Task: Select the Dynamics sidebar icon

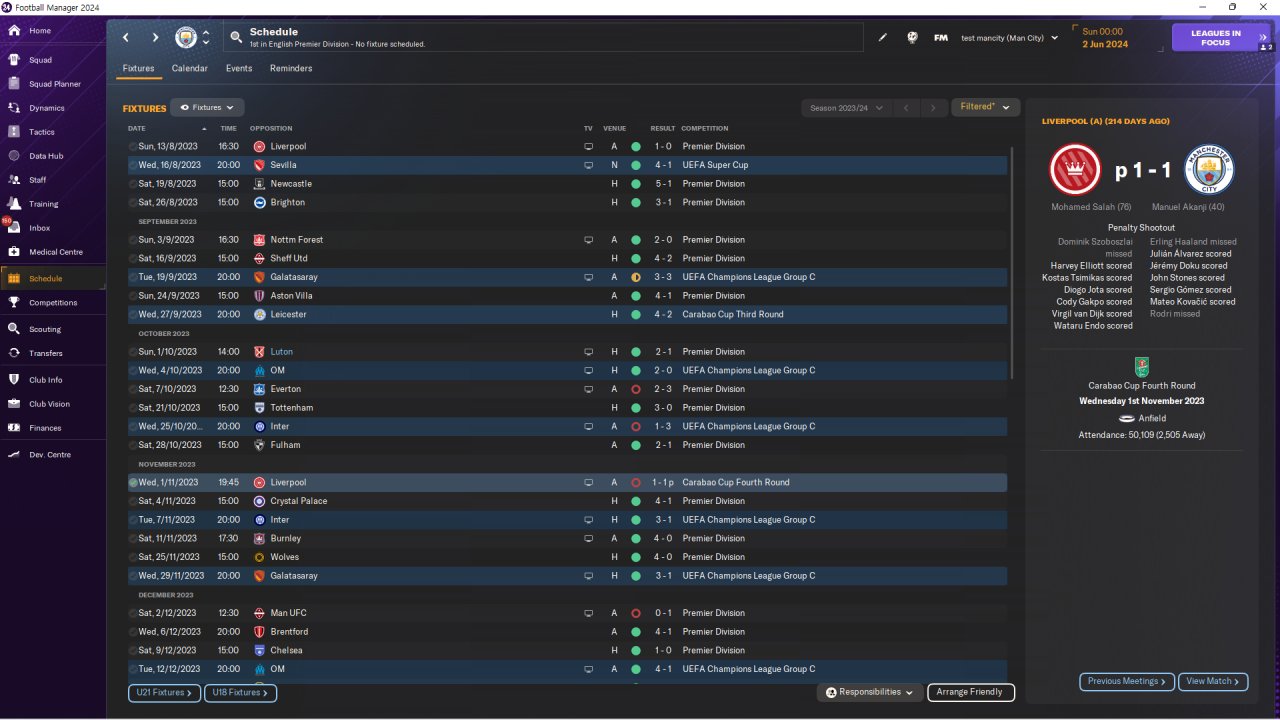Action: (x=14, y=108)
